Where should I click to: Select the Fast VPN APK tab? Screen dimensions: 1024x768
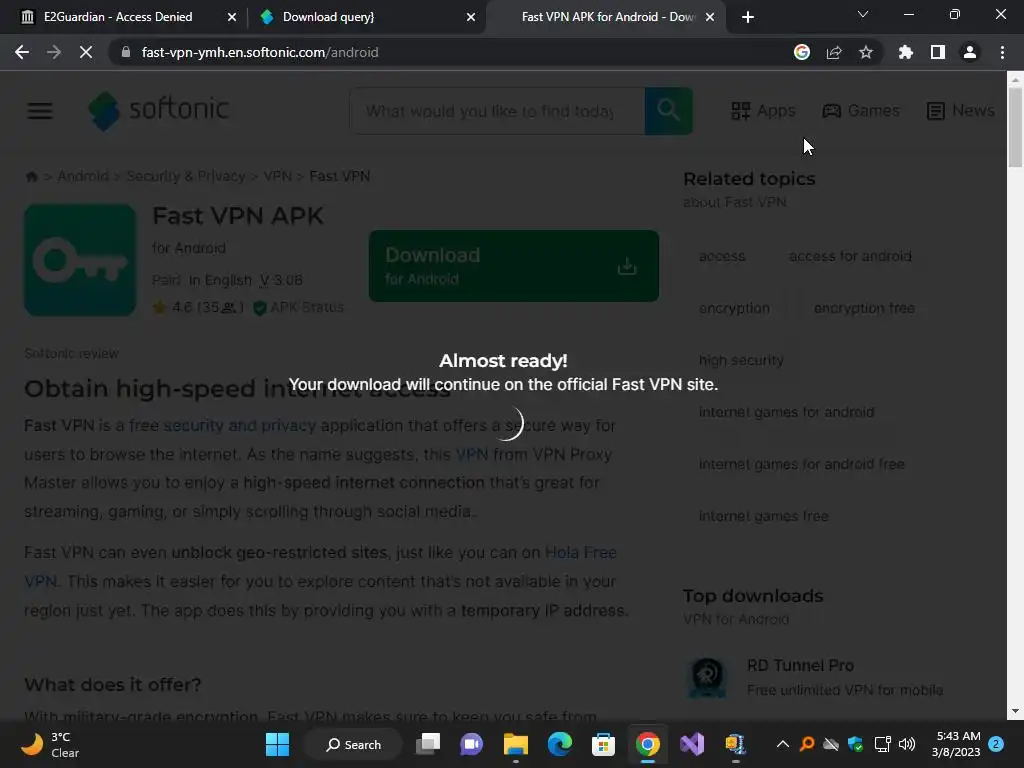[609, 17]
